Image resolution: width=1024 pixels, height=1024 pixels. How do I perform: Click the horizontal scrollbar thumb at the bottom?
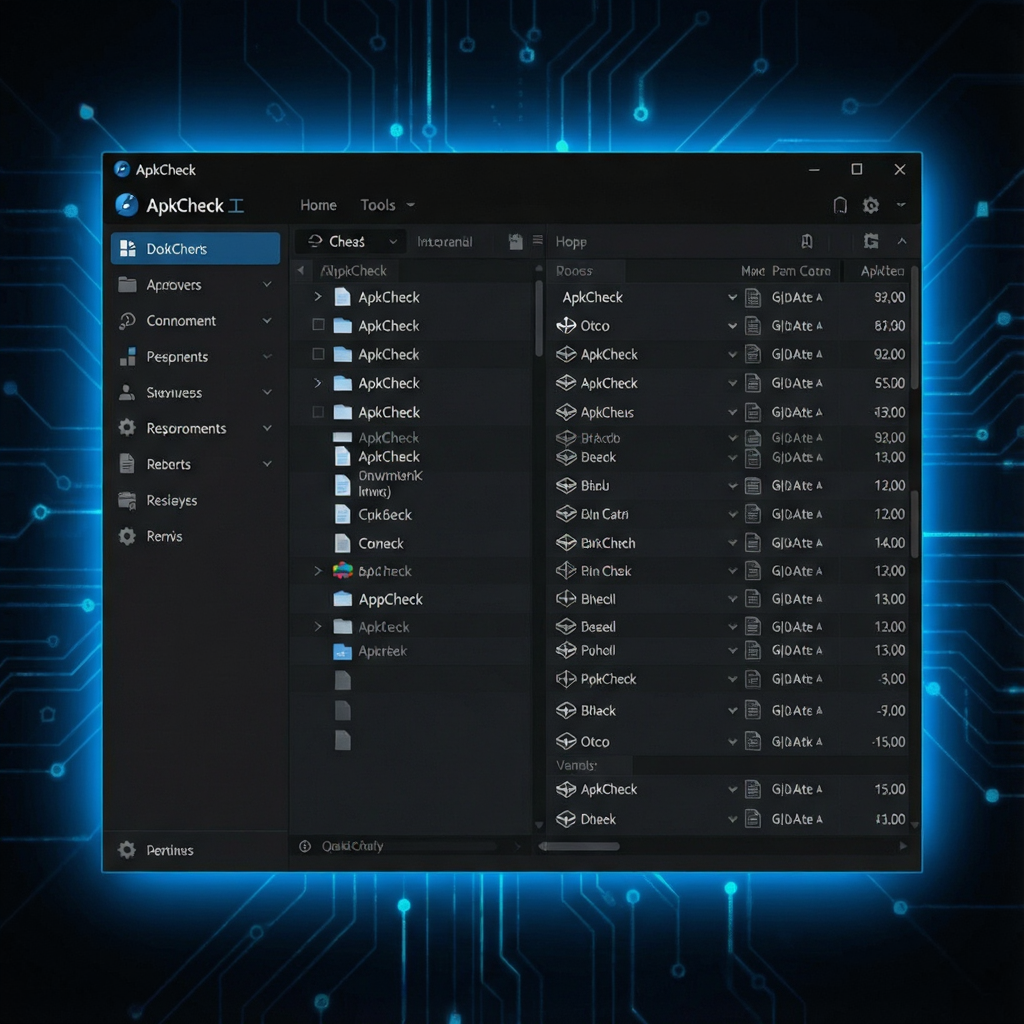580,846
